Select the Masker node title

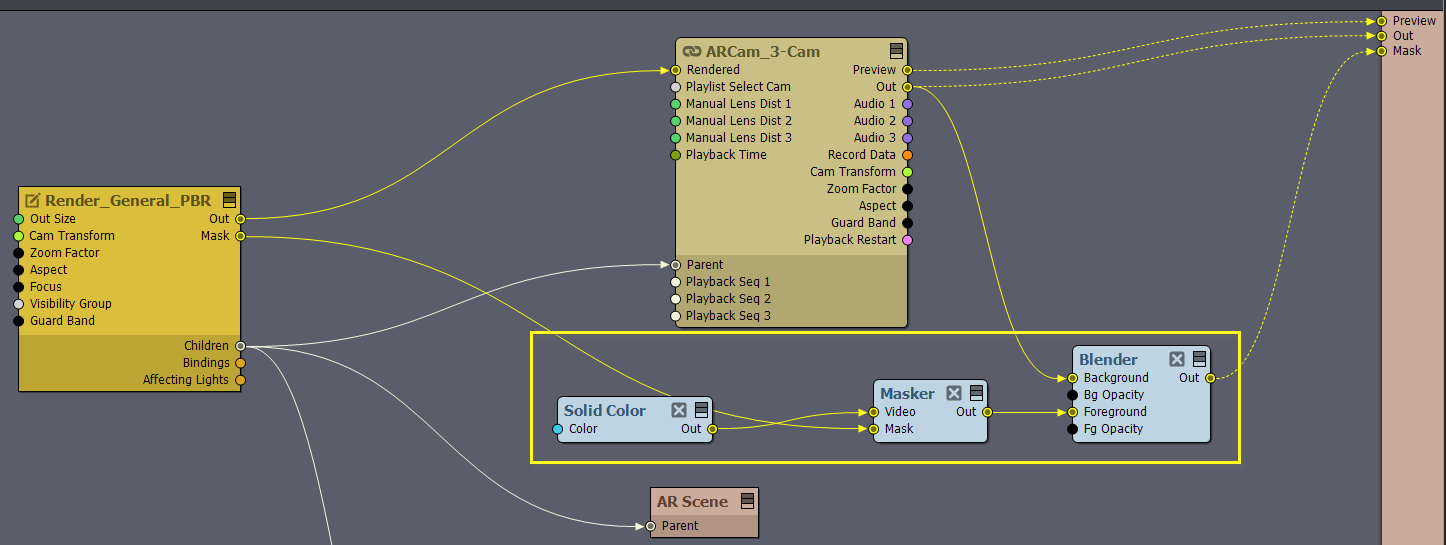[x=907, y=393]
